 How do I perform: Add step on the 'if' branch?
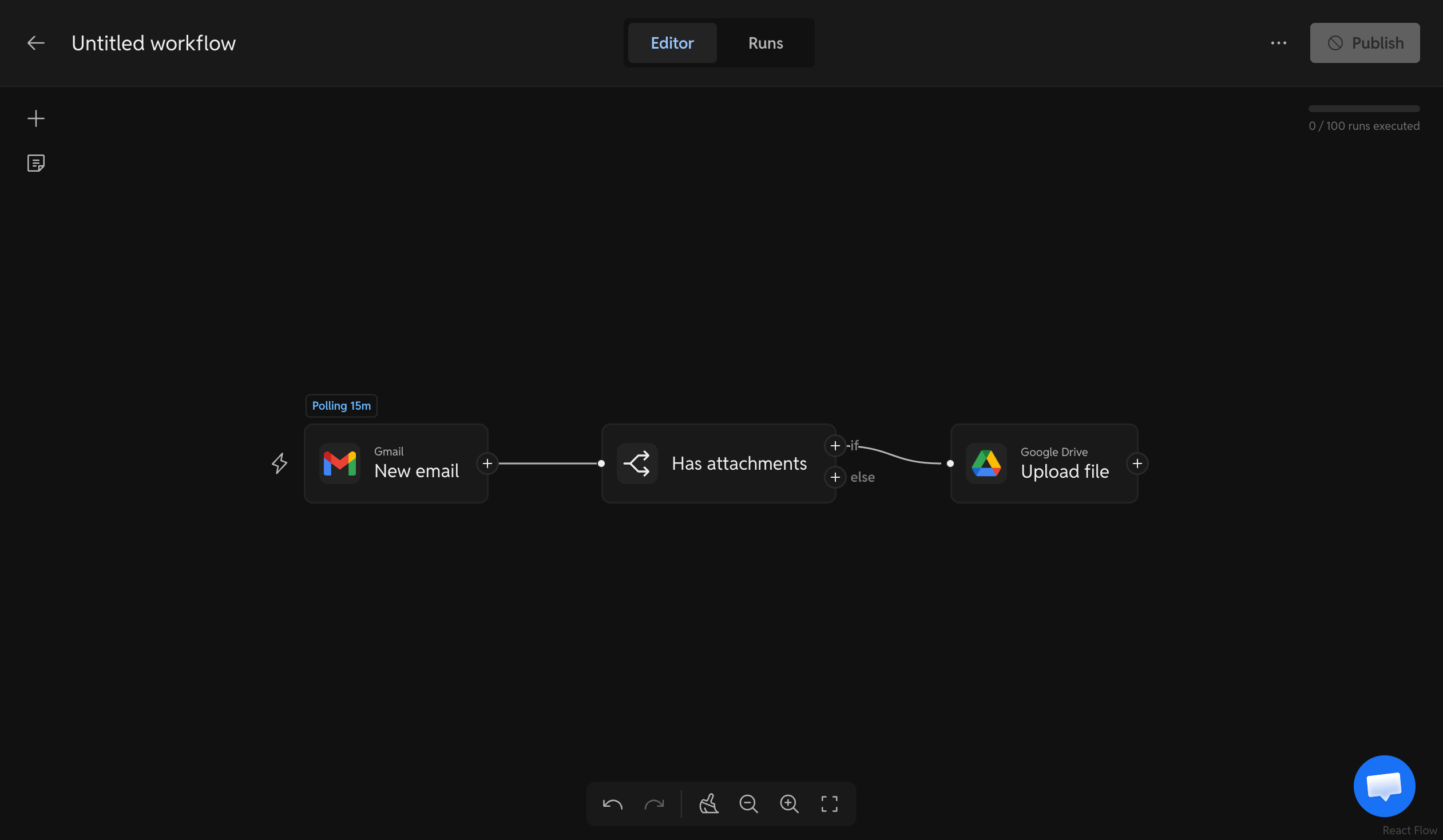[835, 446]
